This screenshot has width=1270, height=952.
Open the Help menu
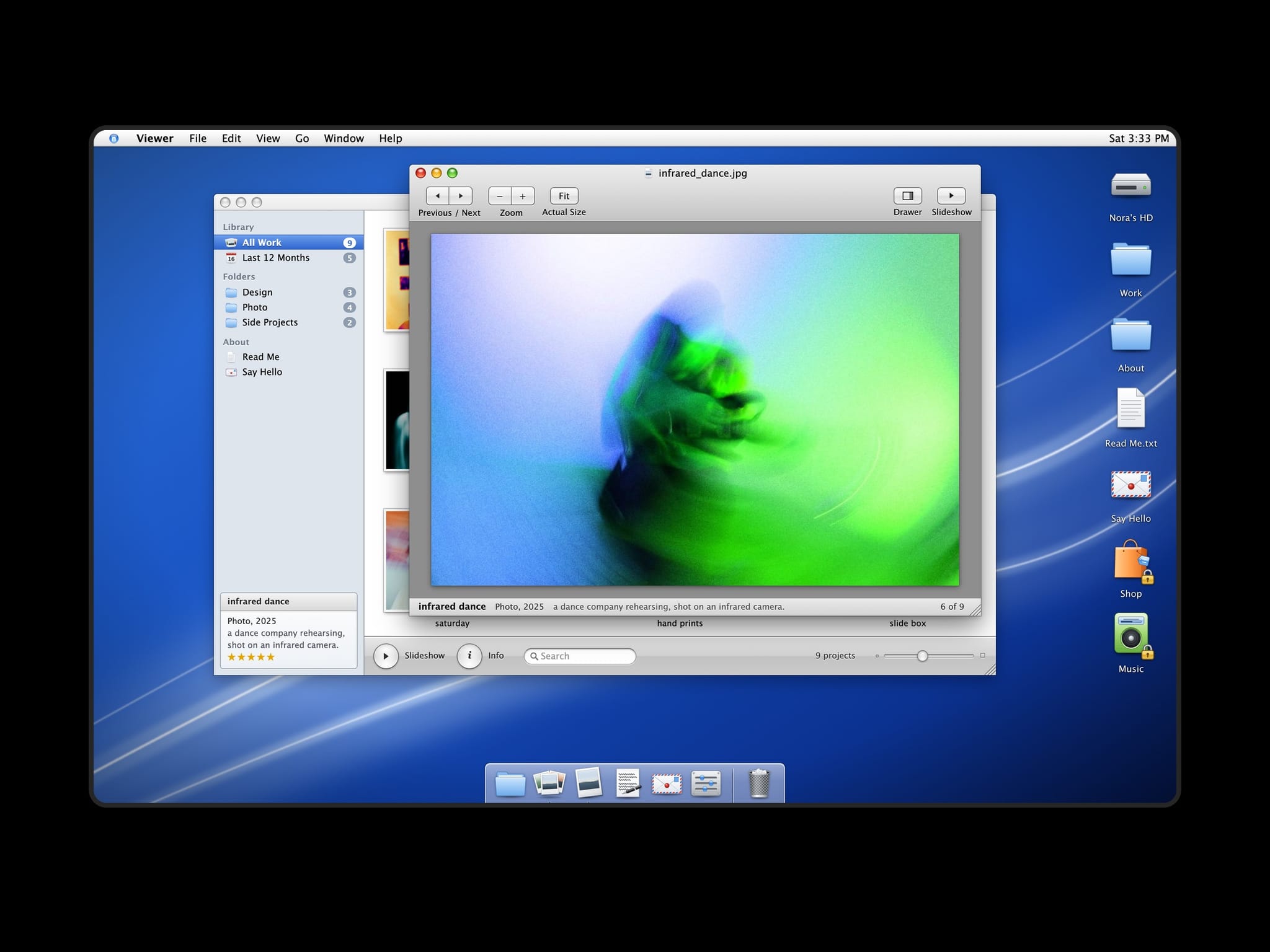(x=391, y=138)
